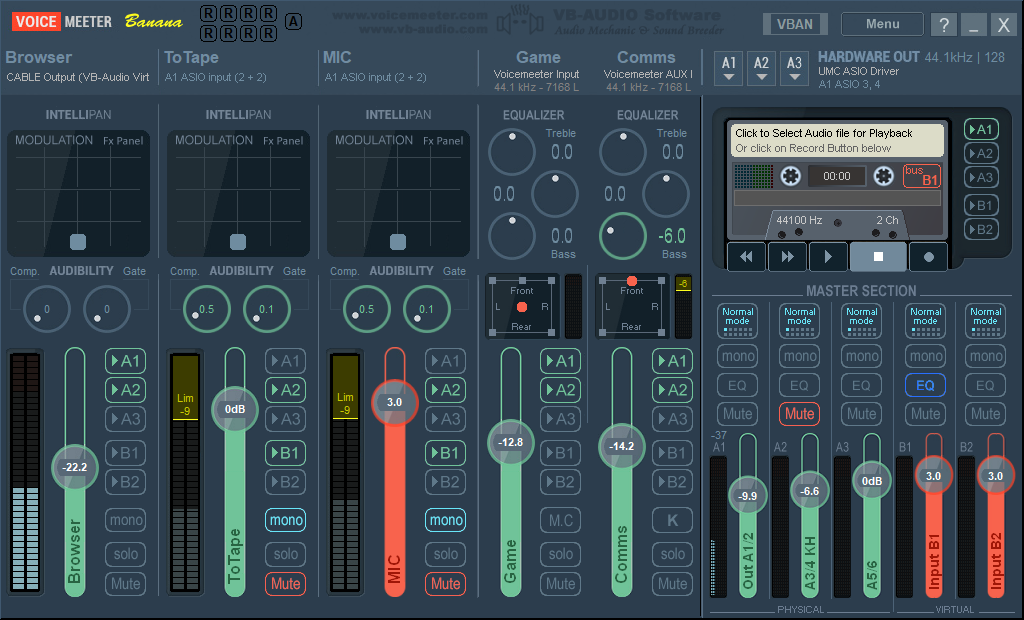Enable recorder output to A1
The image size is (1024, 620).
tap(981, 129)
